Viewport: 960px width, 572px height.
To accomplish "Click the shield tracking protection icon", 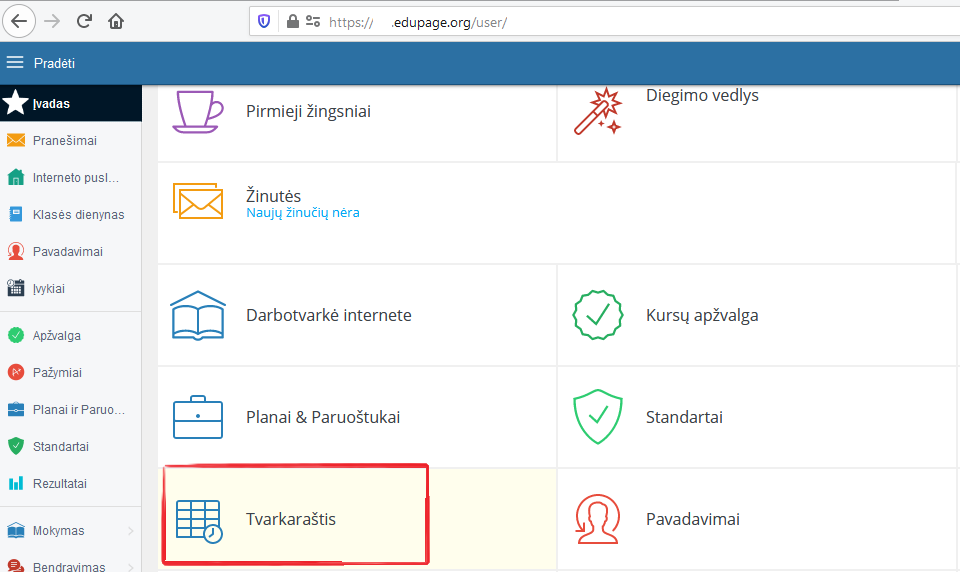I will pos(264,22).
